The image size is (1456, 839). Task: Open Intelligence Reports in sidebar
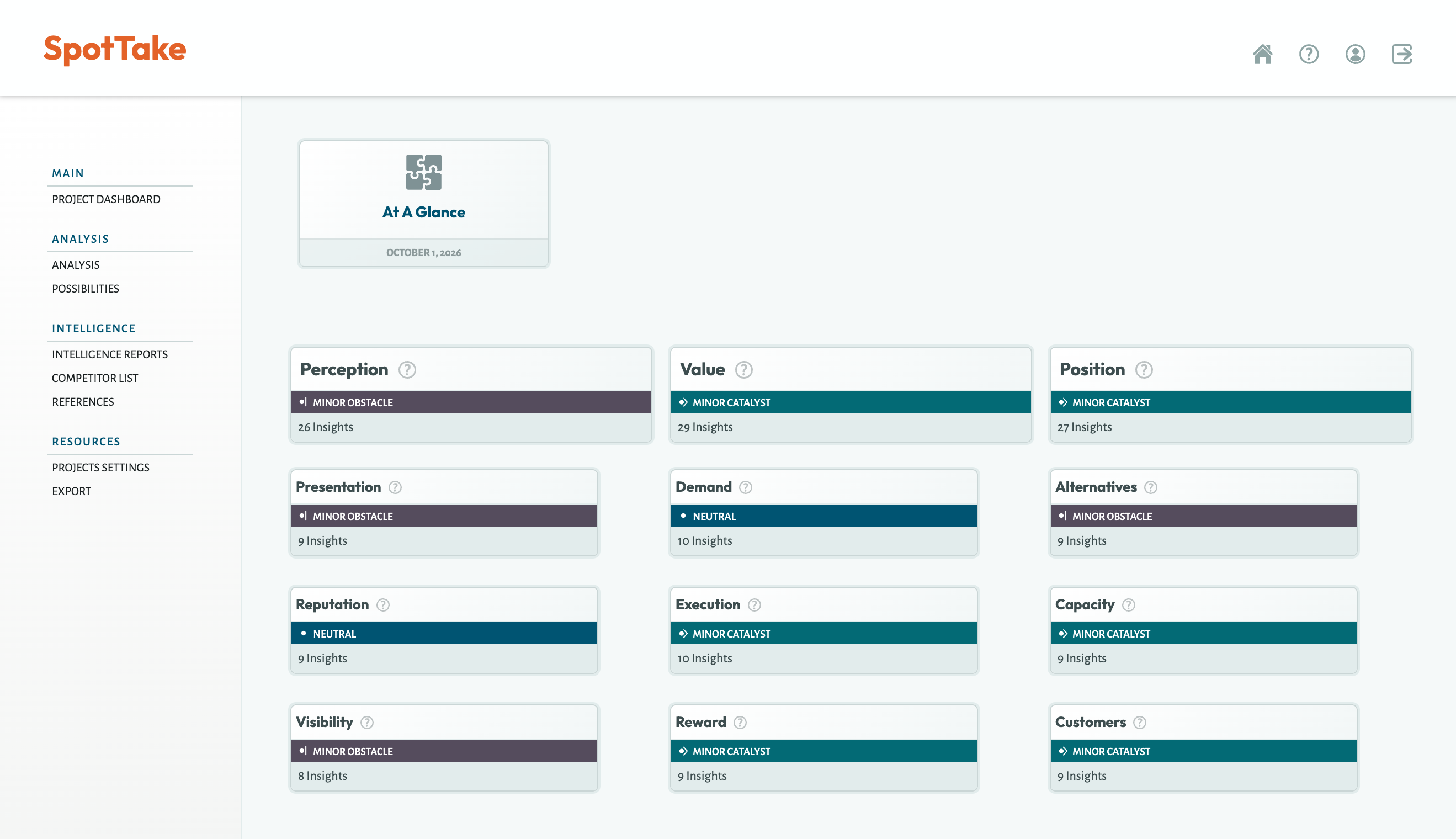click(109, 354)
